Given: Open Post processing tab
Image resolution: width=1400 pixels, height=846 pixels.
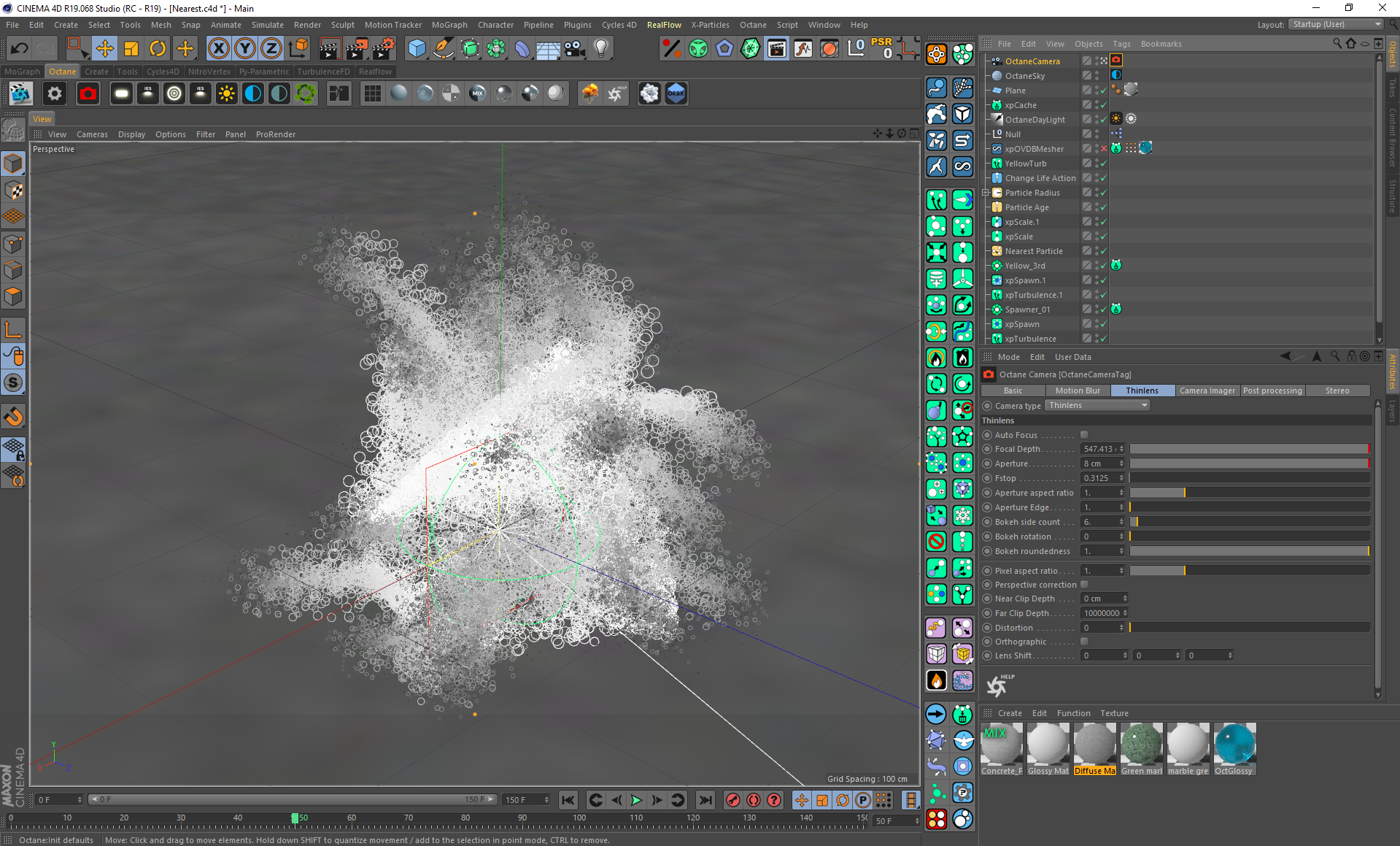Looking at the screenshot, I should (1272, 391).
